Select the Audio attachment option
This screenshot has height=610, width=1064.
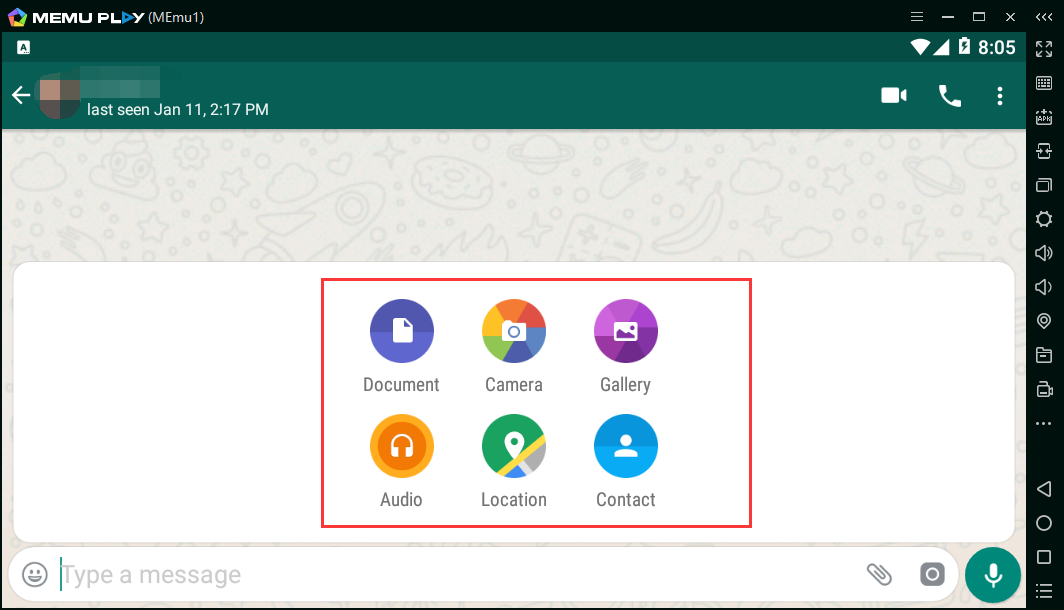pyautogui.click(x=402, y=446)
